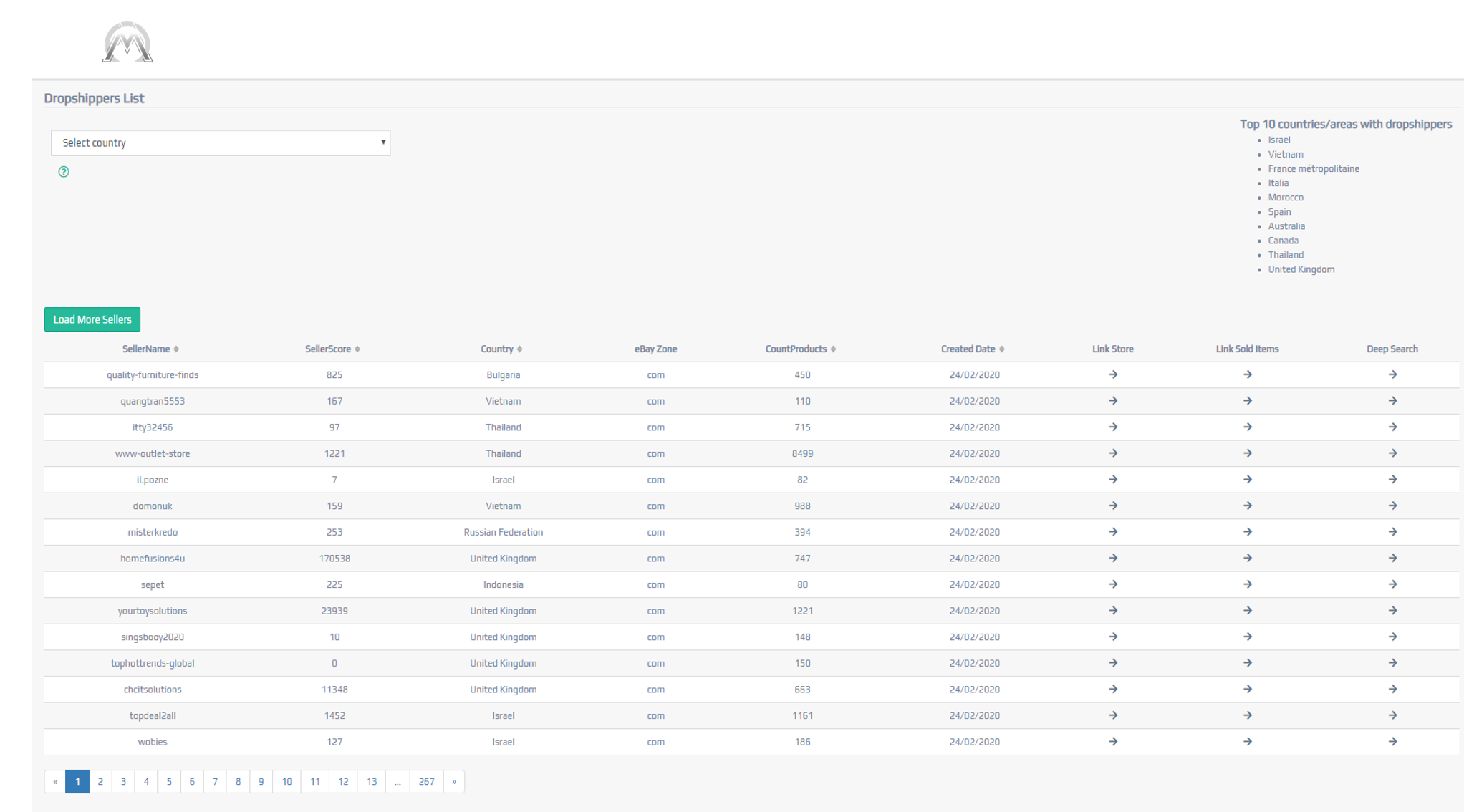The width and height of the screenshot is (1464, 812).
Task: Open the Select country dropdown
Action: pos(221,142)
